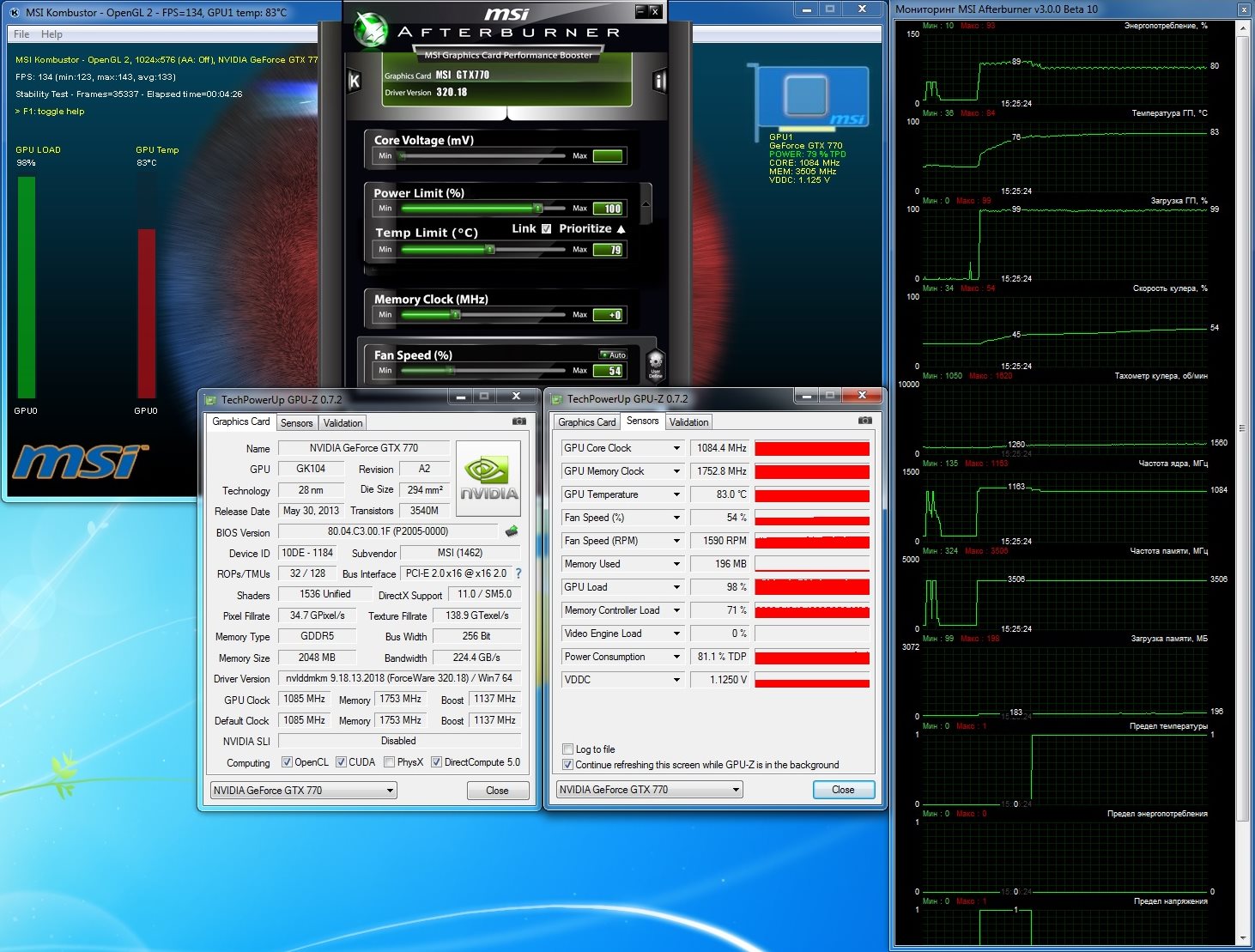Click the Bus Interface question mark icon
The width and height of the screenshot is (1255, 952).
[518, 573]
